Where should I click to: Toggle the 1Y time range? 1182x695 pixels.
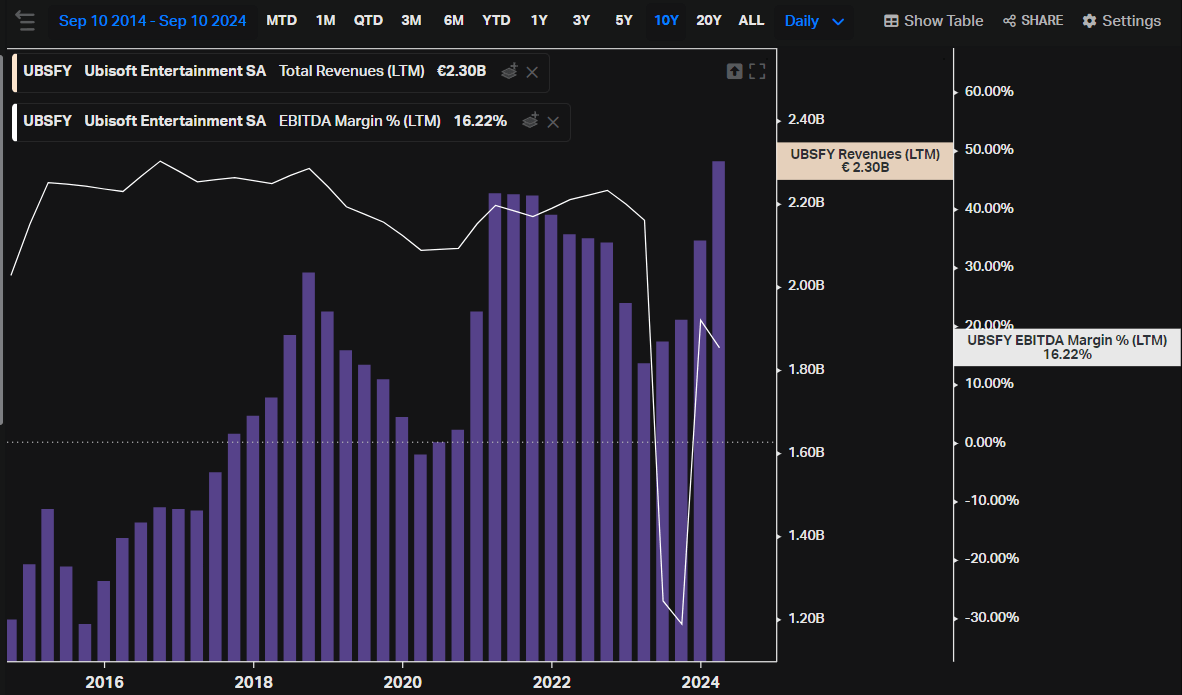[x=539, y=19]
